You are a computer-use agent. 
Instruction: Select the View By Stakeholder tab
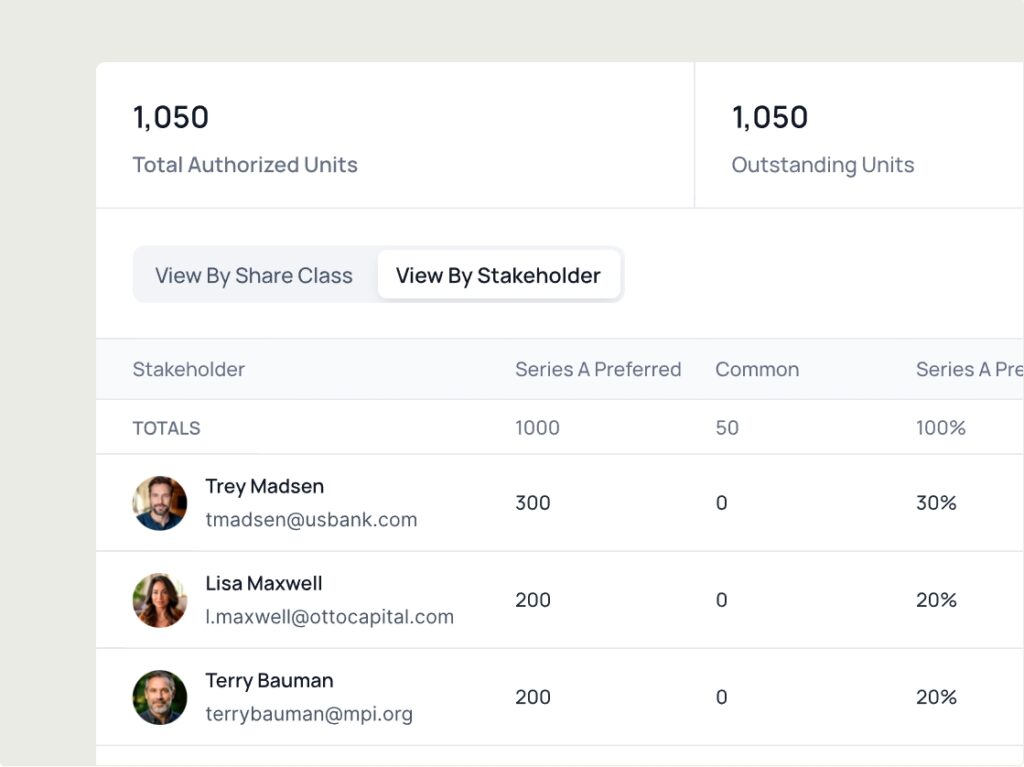[x=498, y=276]
